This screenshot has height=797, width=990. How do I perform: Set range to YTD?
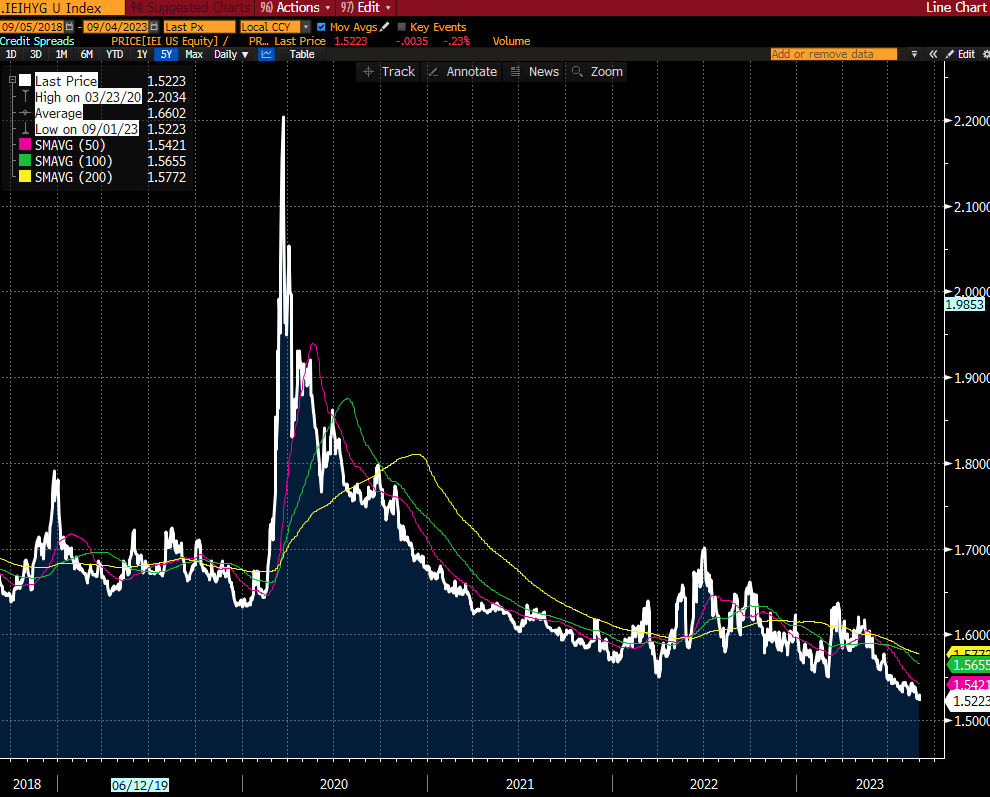115,55
